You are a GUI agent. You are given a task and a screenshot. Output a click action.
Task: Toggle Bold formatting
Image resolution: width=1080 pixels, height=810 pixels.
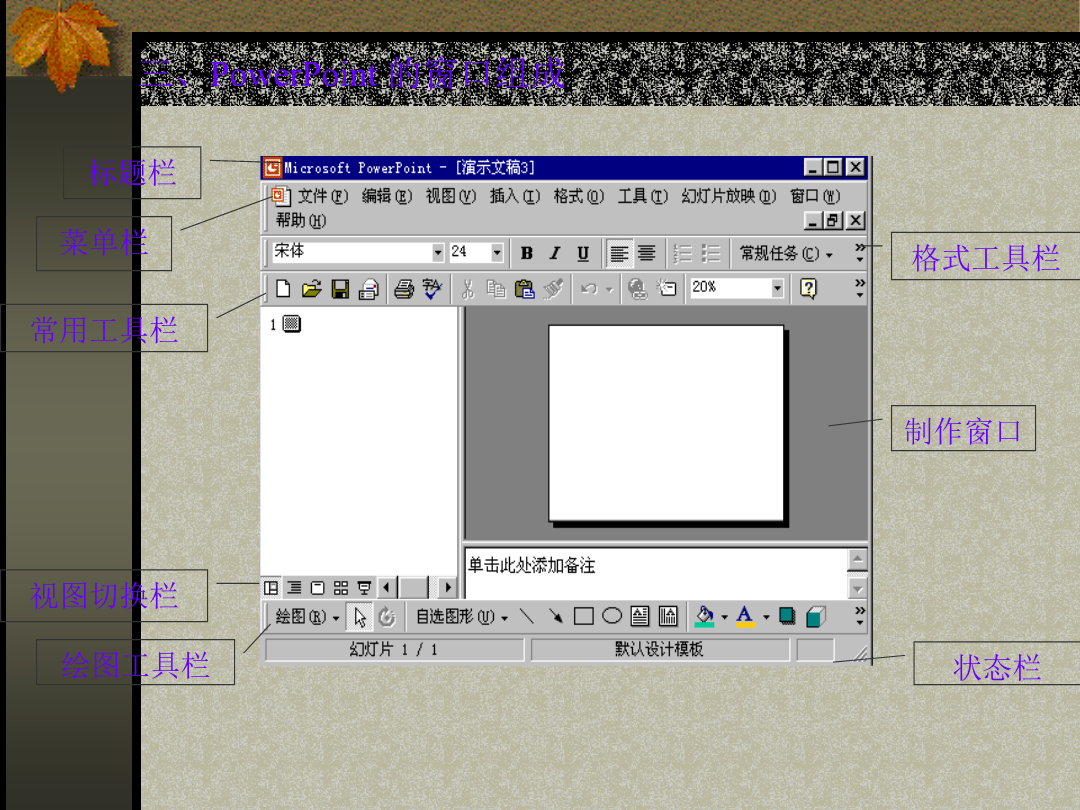click(x=527, y=253)
